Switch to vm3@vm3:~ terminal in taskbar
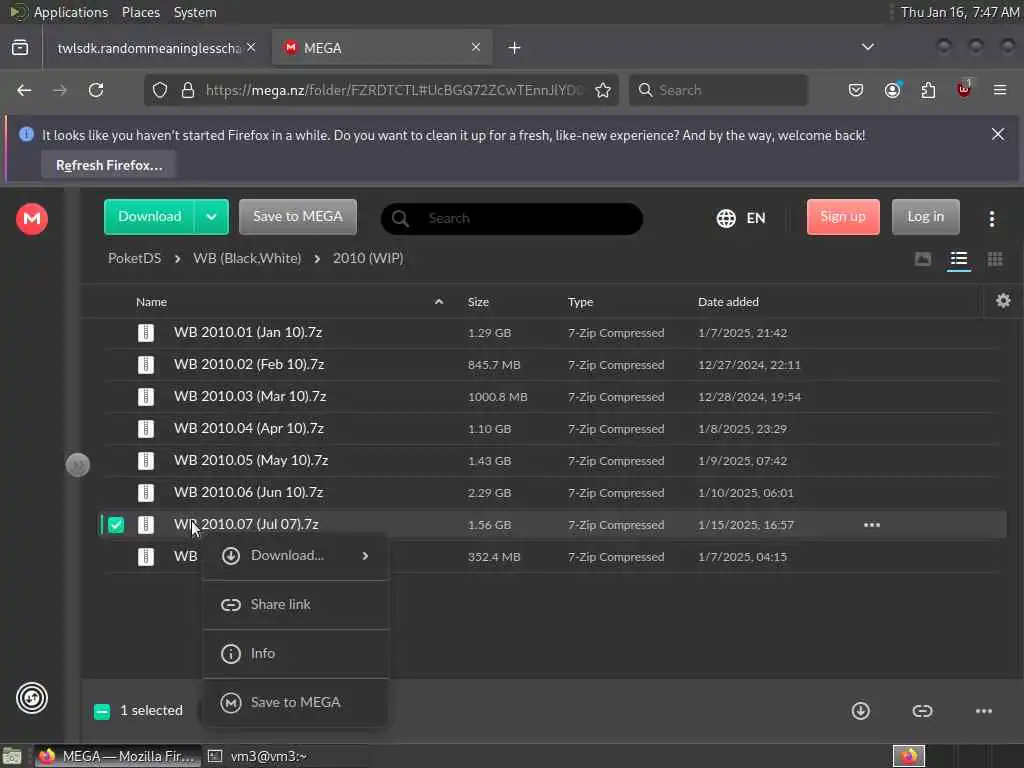This screenshot has height=768, width=1024. pos(268,756)
